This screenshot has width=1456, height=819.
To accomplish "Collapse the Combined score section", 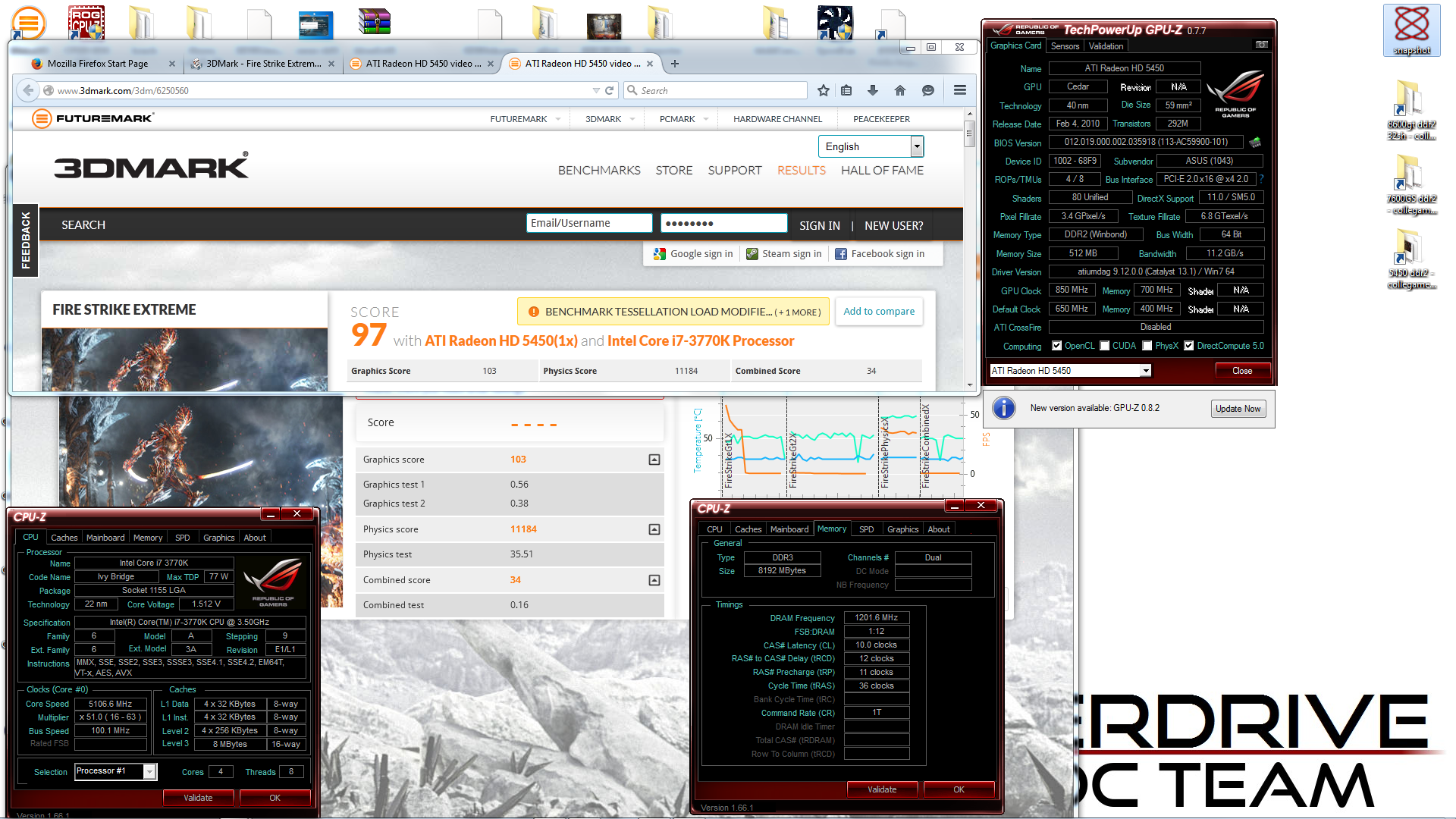I will click(654, 580).
